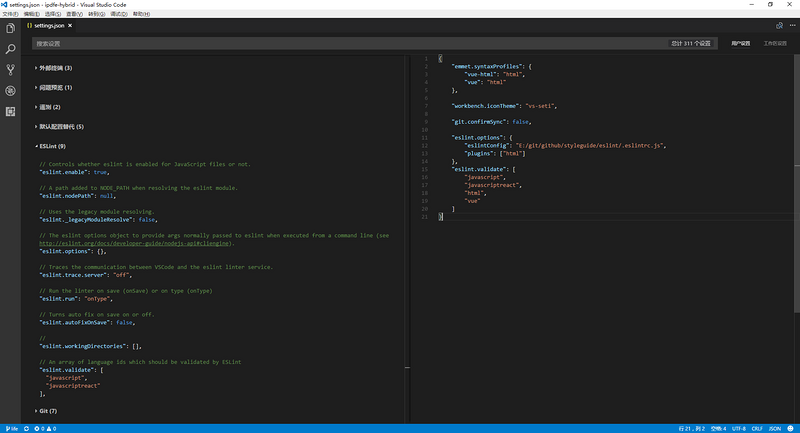This screenshot has height=433, width=800.
Task: Click the JSON language mode in the status bar
Action: (774, 428)
